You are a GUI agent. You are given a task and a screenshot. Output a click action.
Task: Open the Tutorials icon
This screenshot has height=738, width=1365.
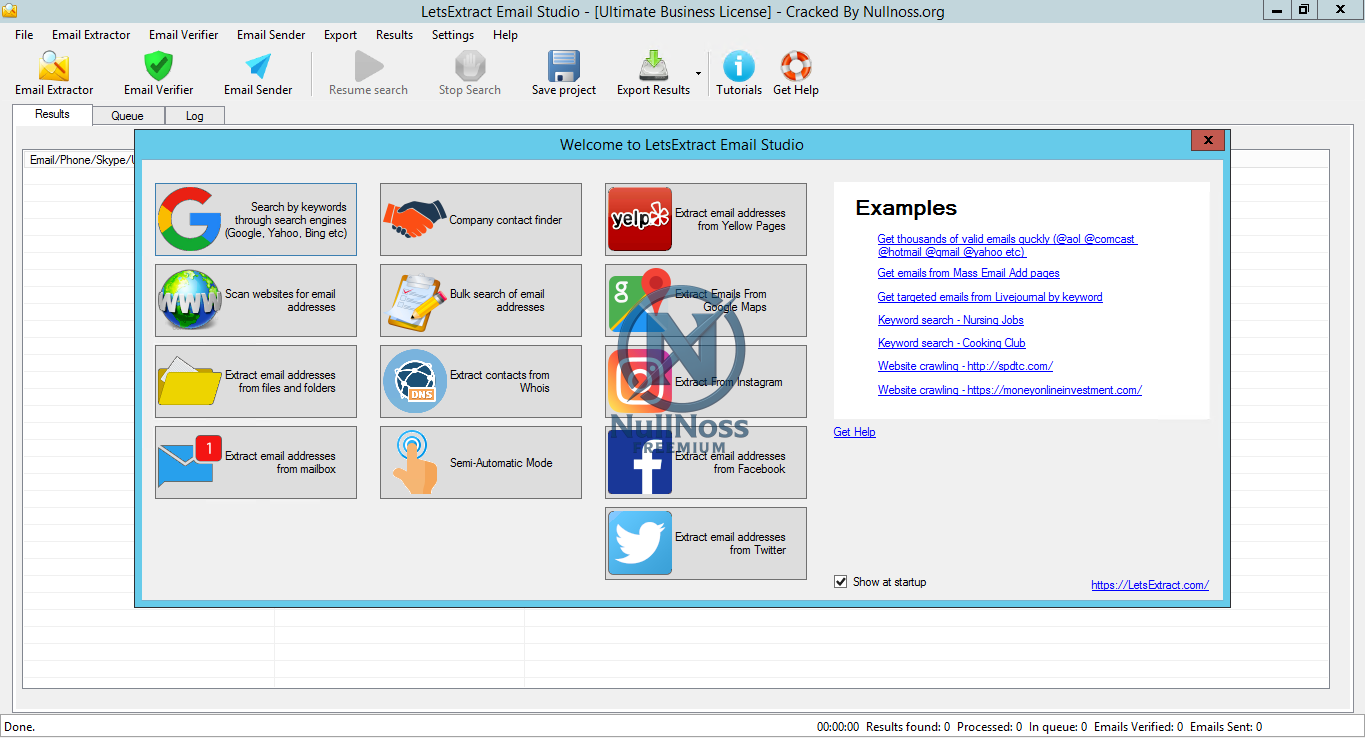click(x=738, y=73)
